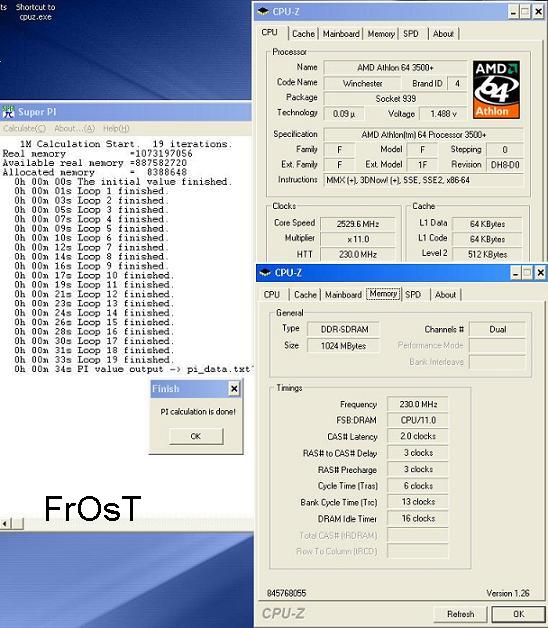Open the Help menu in Super PI
The image size is (548, 628).
(116, 129)
